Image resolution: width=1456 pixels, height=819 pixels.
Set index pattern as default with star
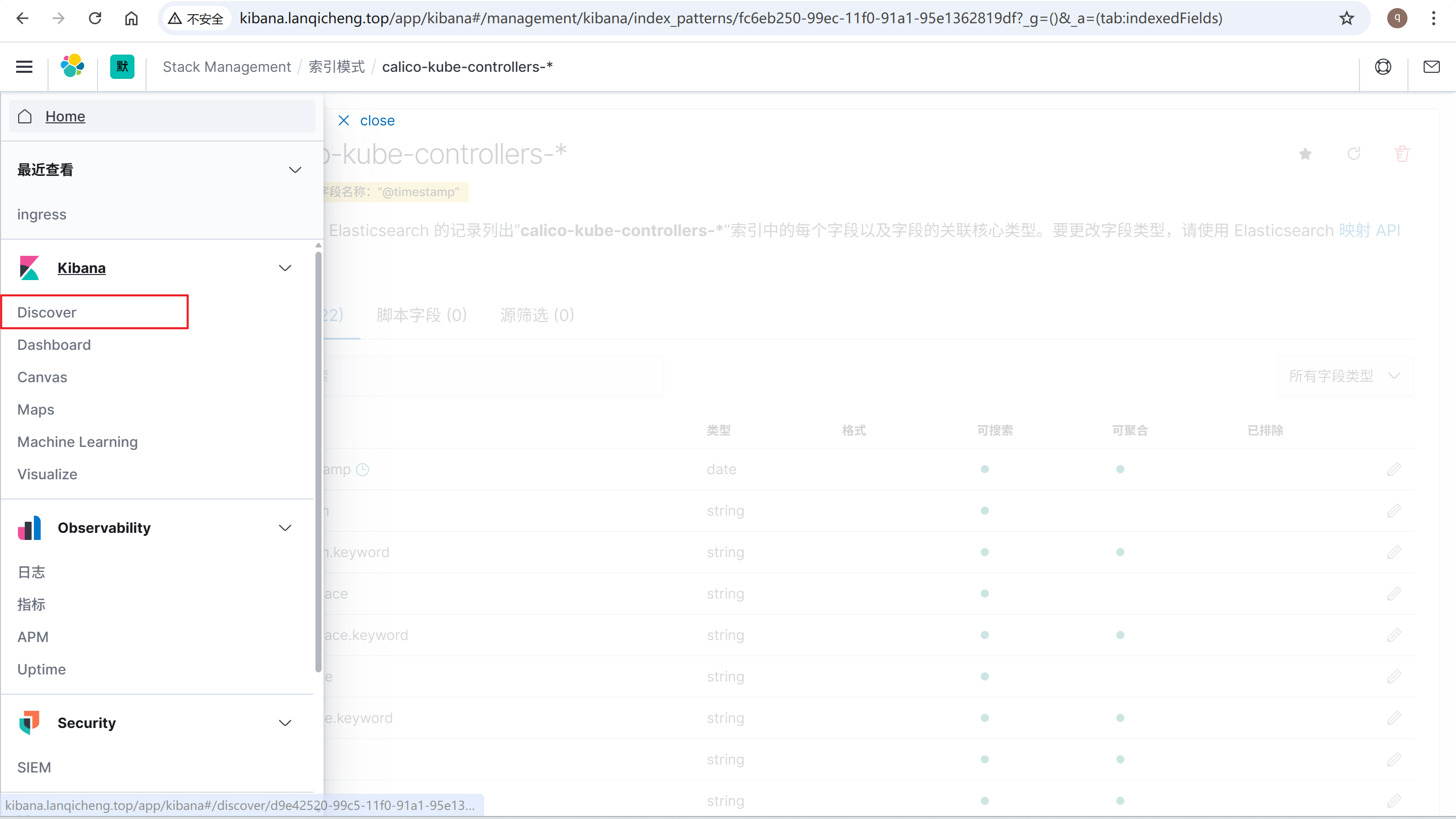[1305, 154]
